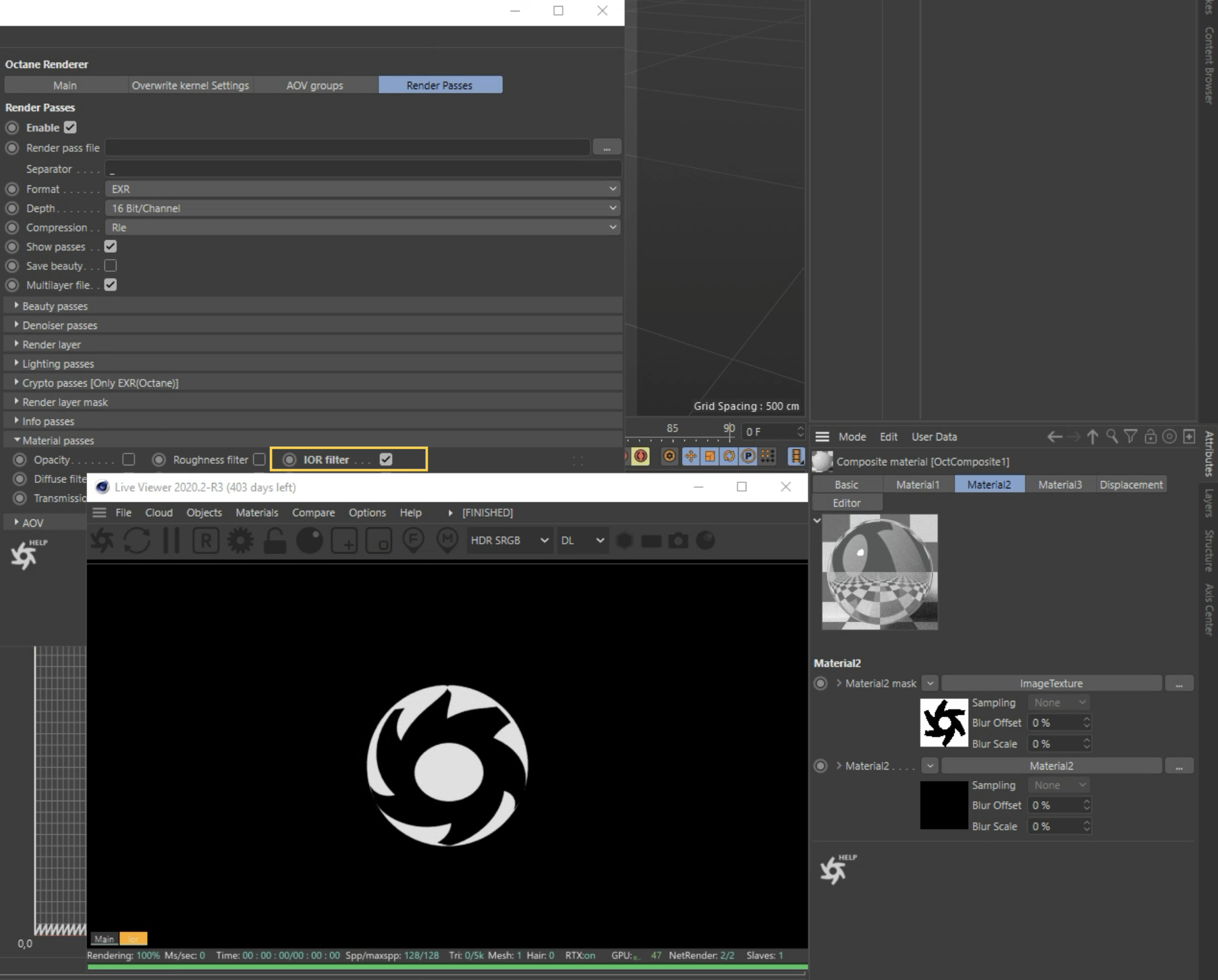Toggle the Multilayer file checkbox
The height and width of the screenshot is (980, 1218).
[111, 285]
